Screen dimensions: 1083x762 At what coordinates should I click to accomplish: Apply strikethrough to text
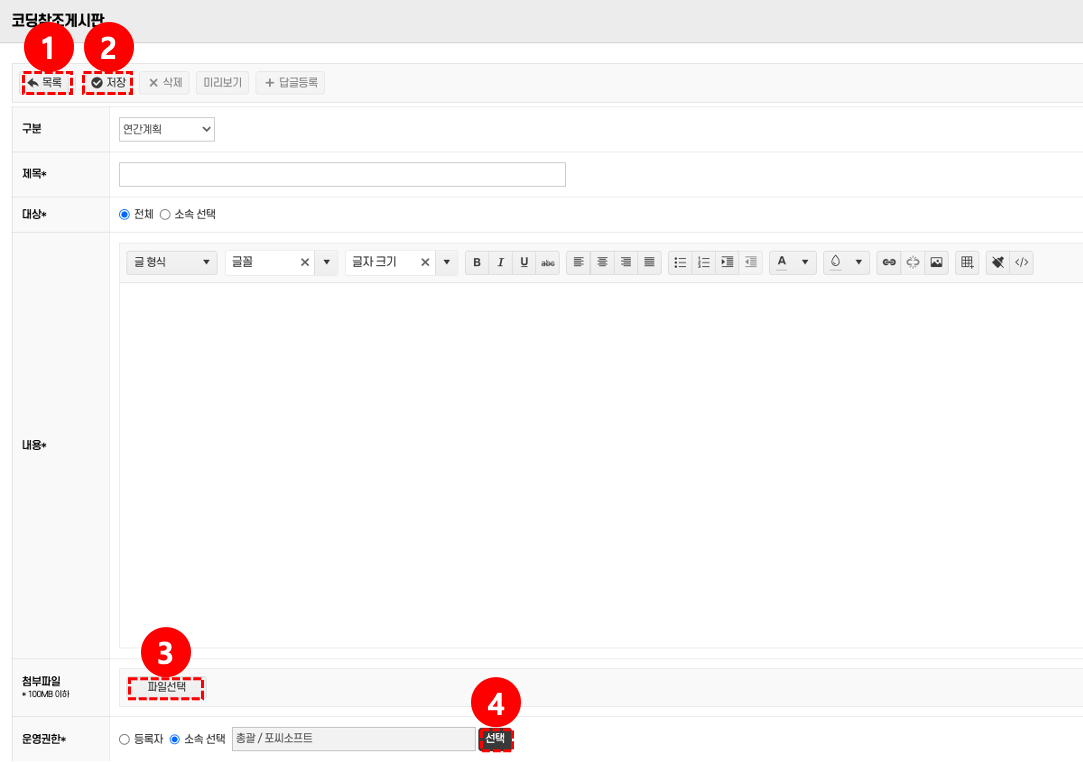[548, 263]
